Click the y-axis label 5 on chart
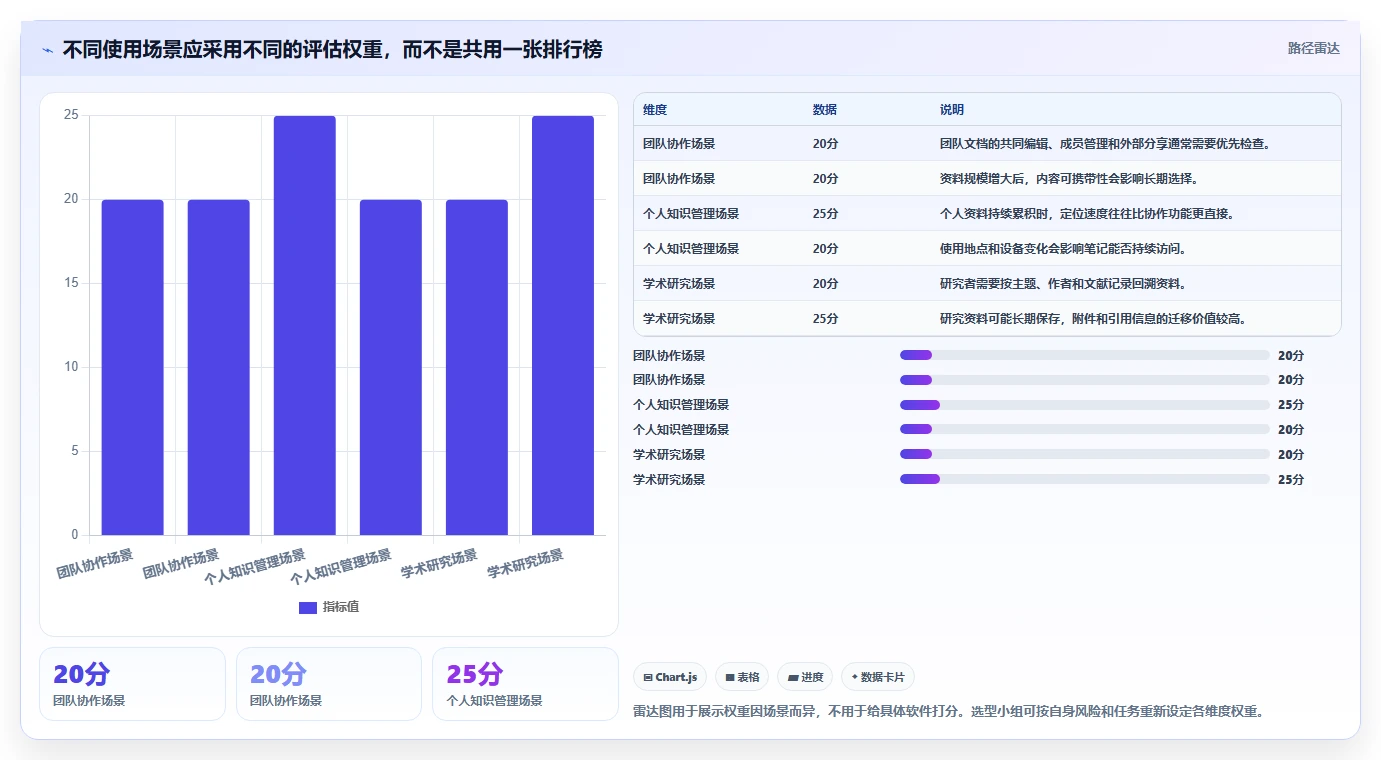The width and height of the screenshot is (1381, 760). click(x=75, y=451)
